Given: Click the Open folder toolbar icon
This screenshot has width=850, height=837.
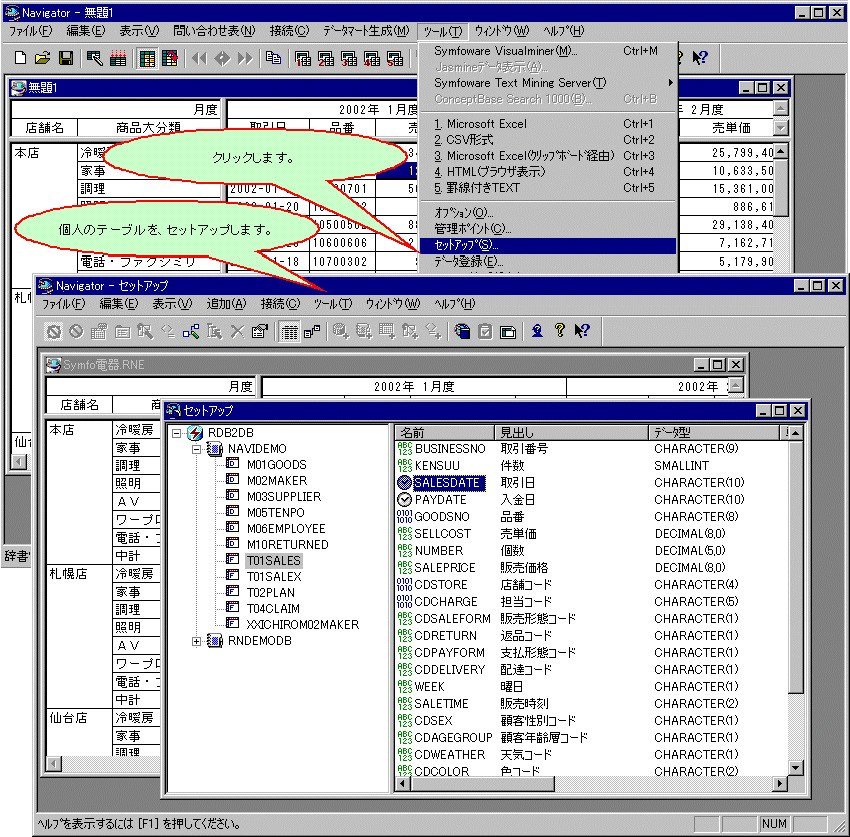Looking at the screenshot, I should (42, 58).
